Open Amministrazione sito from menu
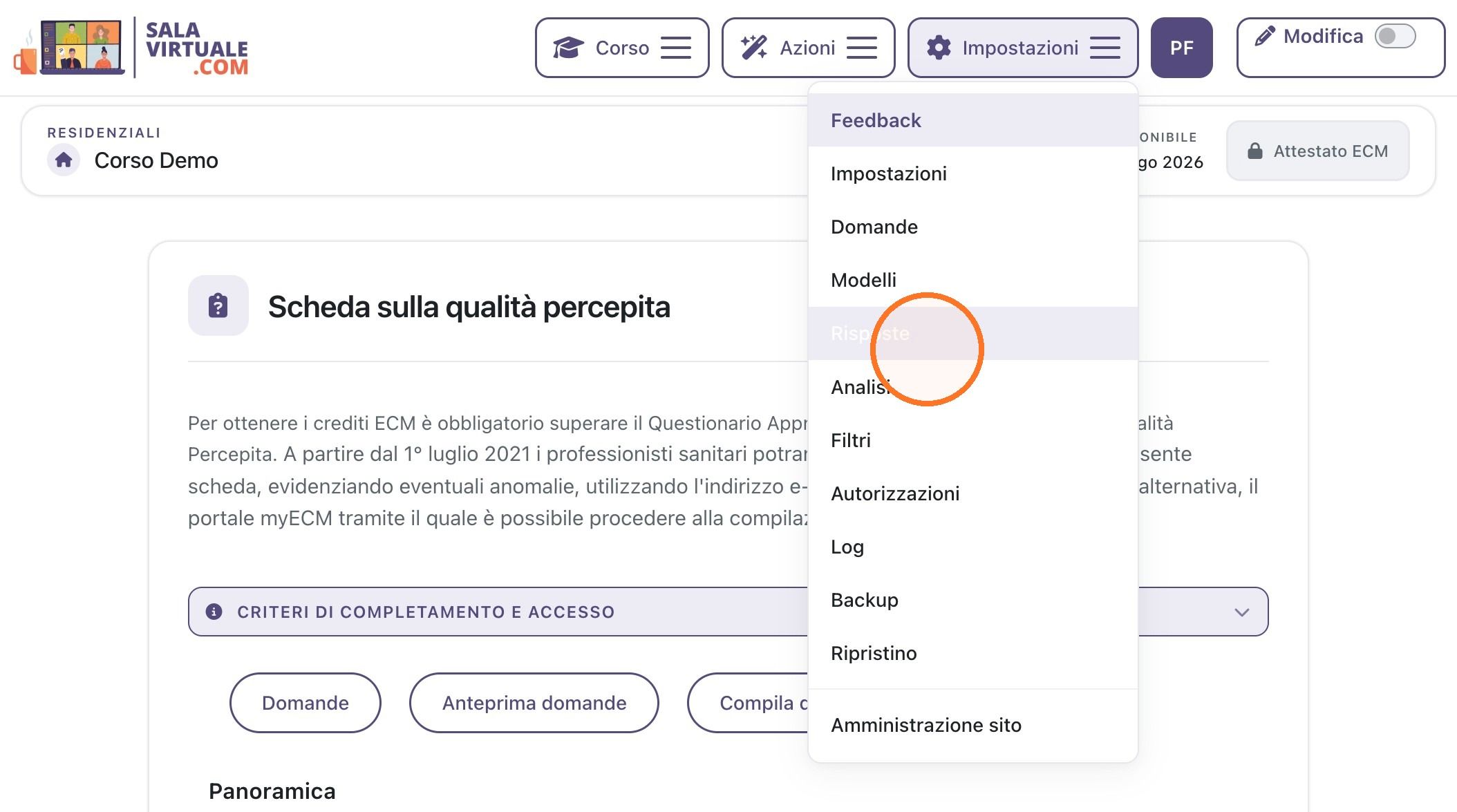This screenshot has height=812, width=1457. (973, 725)
